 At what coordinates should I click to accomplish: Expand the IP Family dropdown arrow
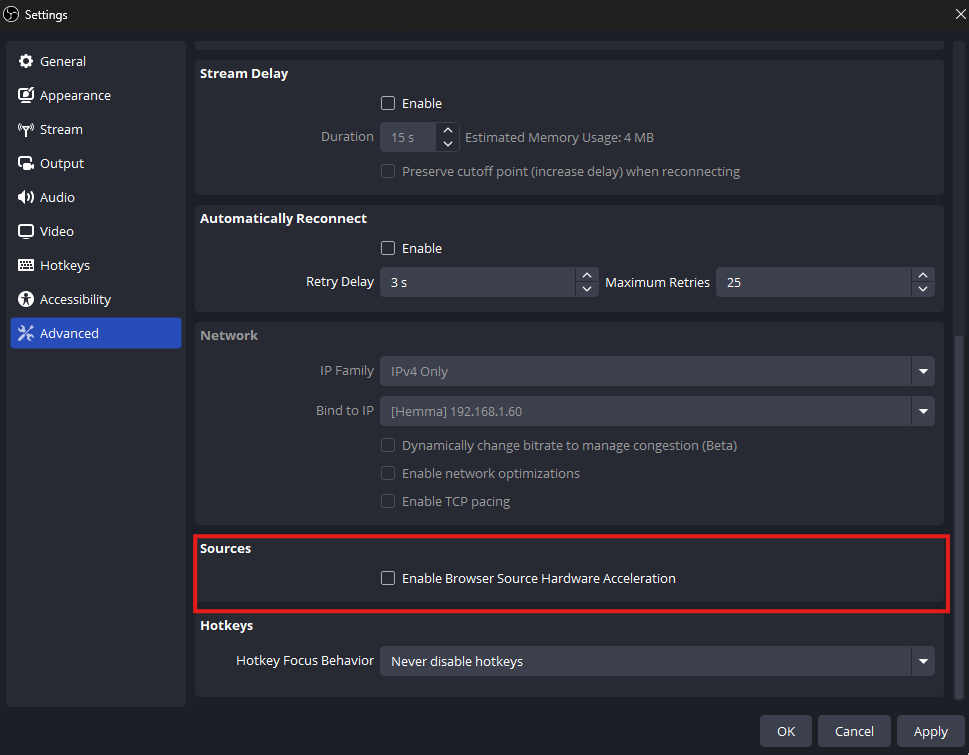pyautogui.click(x=923, y=371)
